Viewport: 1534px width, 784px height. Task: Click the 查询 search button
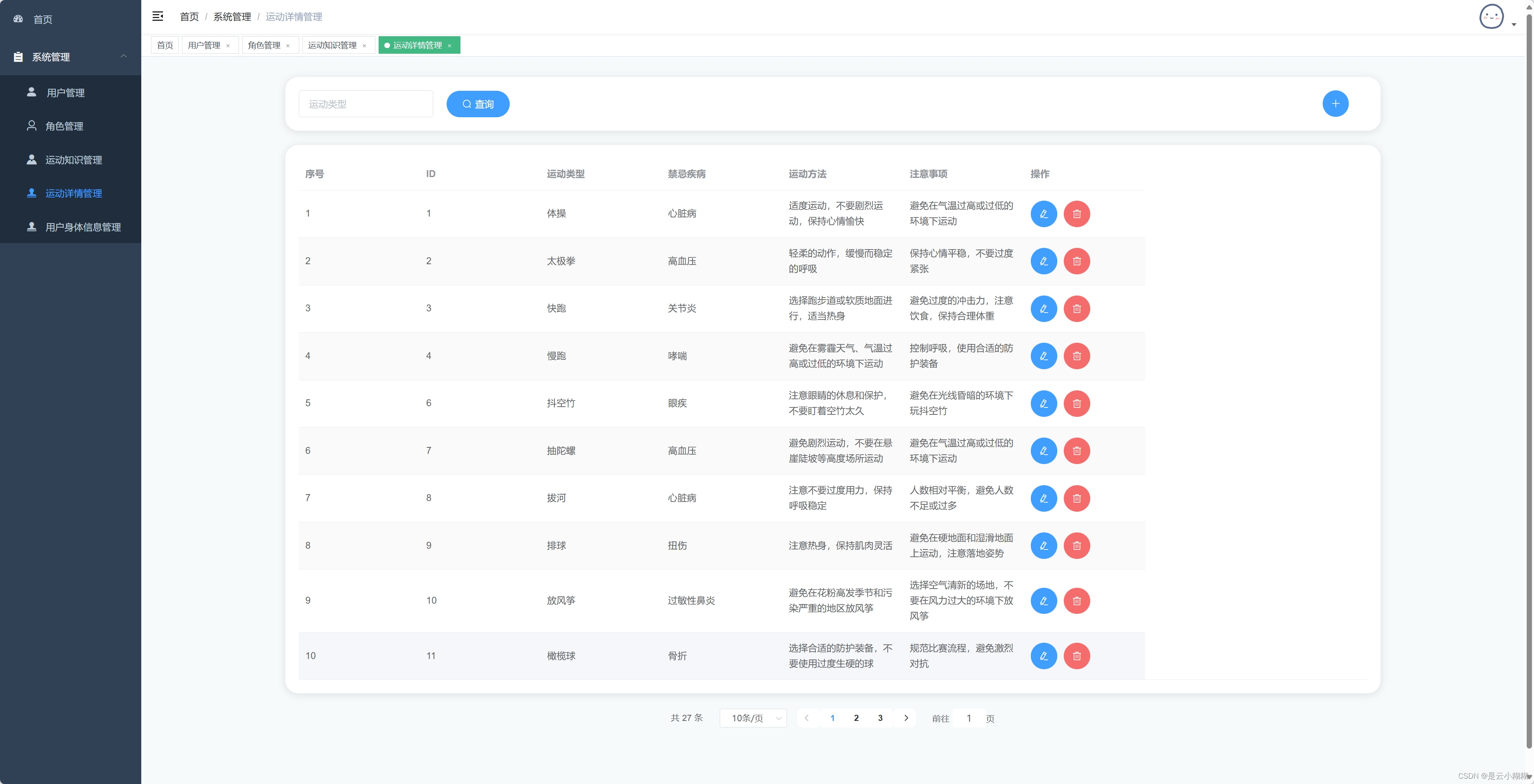tap(478, 103)
